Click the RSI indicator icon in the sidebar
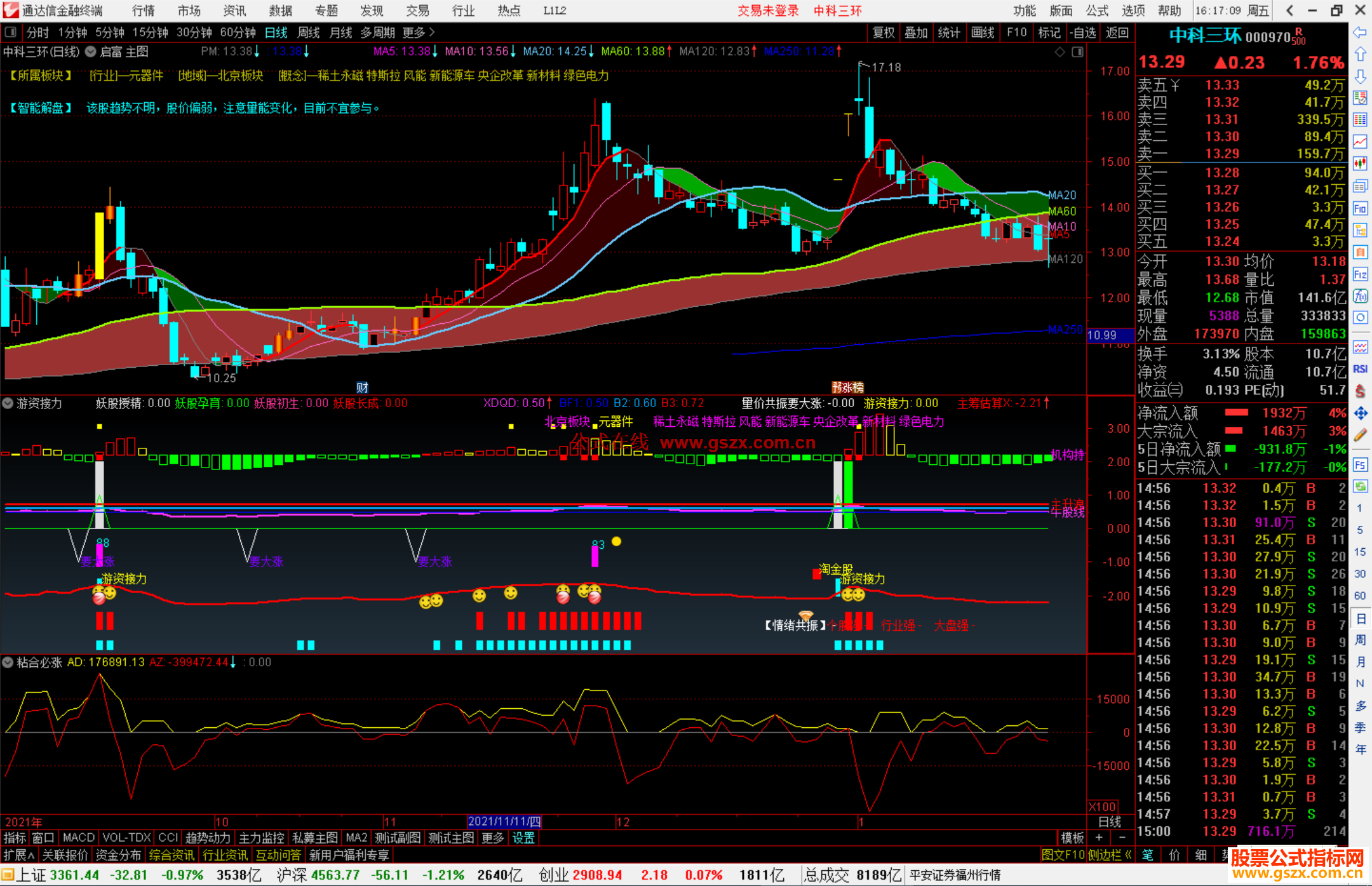This screenshot has height=886, width=1372. click(1360, 369)
